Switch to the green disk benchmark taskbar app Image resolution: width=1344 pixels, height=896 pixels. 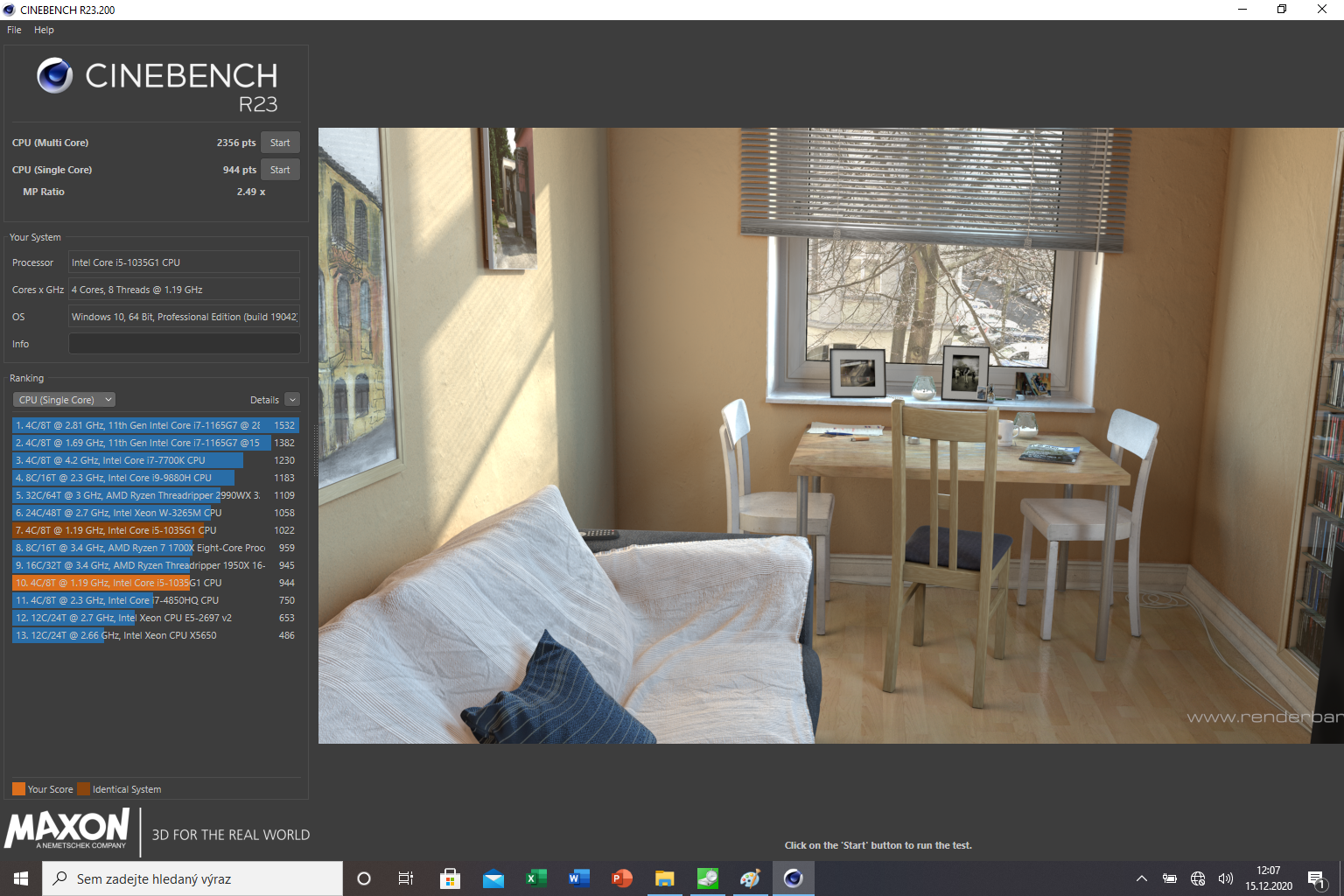[707, 878]
